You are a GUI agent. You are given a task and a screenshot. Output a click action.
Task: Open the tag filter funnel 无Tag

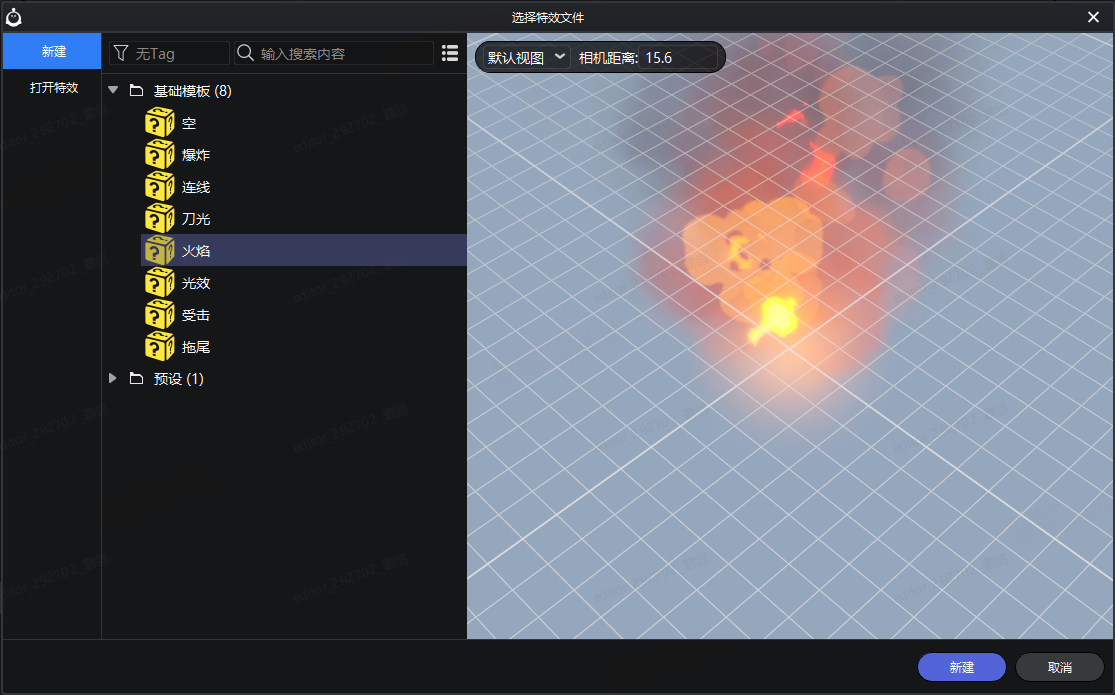click(x=168, y=53)
